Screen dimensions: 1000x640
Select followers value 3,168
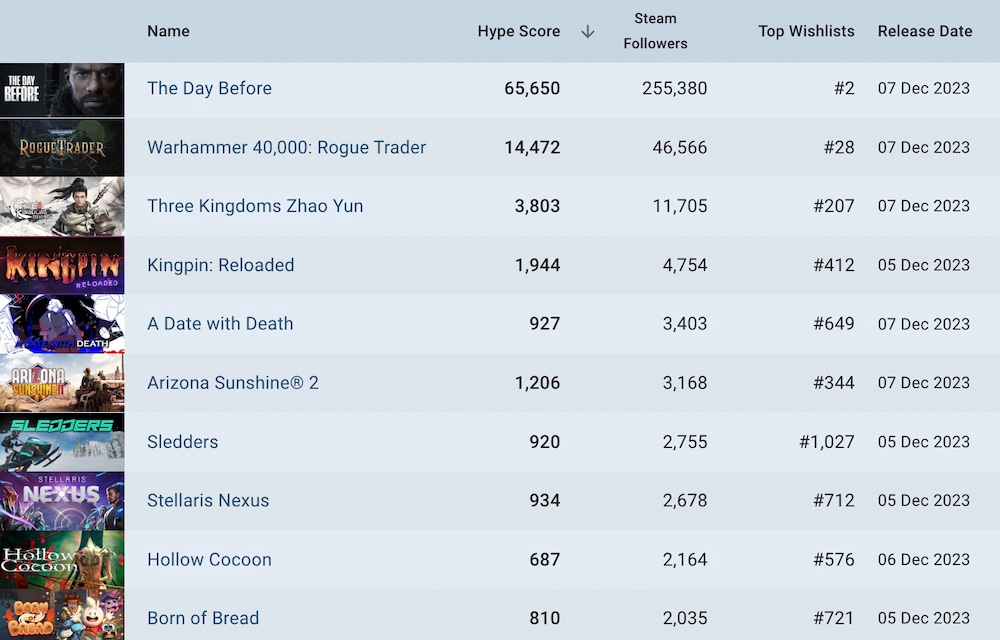[684, 382]
